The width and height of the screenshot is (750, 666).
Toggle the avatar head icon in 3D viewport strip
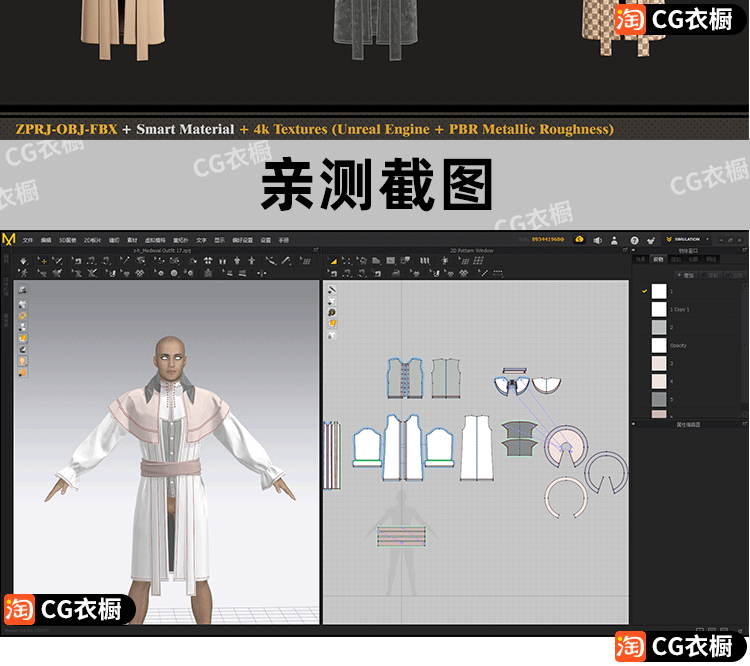tap(22, 361)
